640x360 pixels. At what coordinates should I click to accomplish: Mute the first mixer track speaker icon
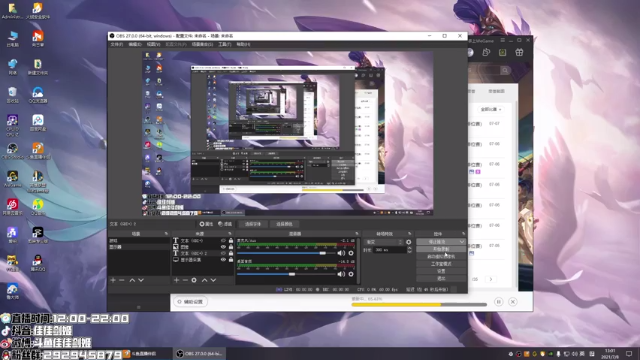click(x=341, y=253)
